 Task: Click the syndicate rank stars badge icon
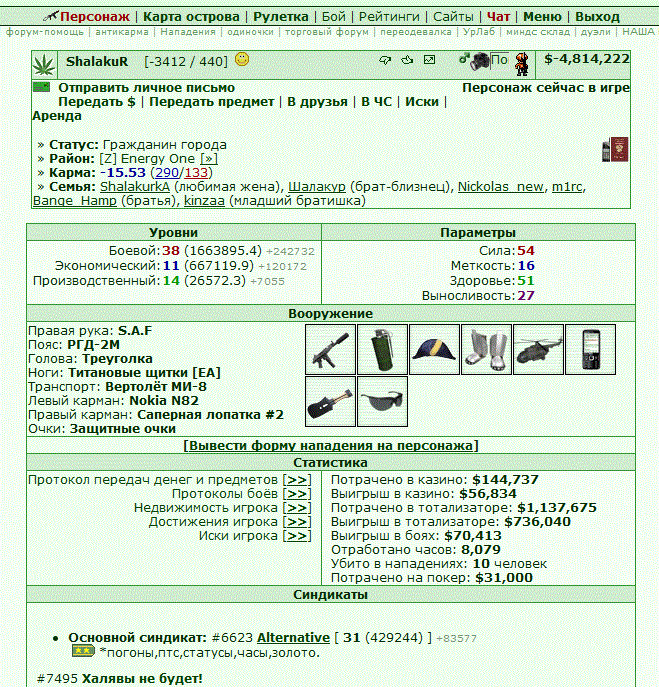83,651
